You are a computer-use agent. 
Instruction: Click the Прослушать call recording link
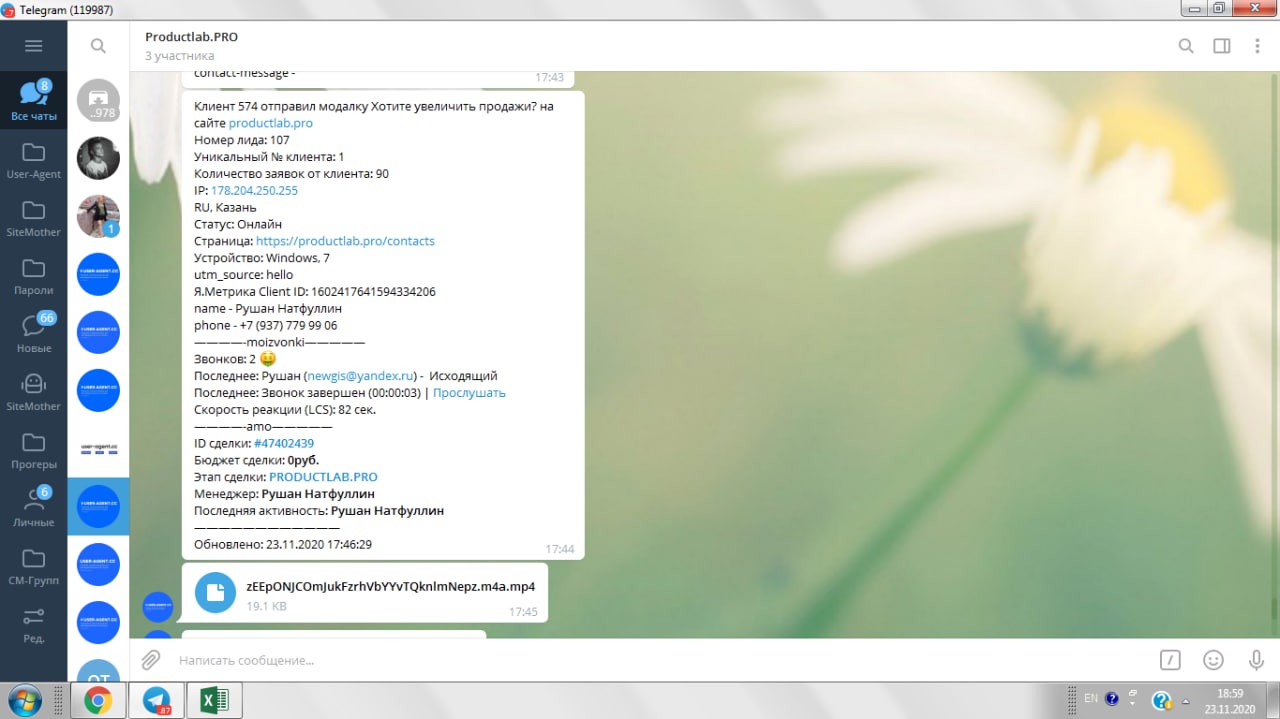point(469,393)
